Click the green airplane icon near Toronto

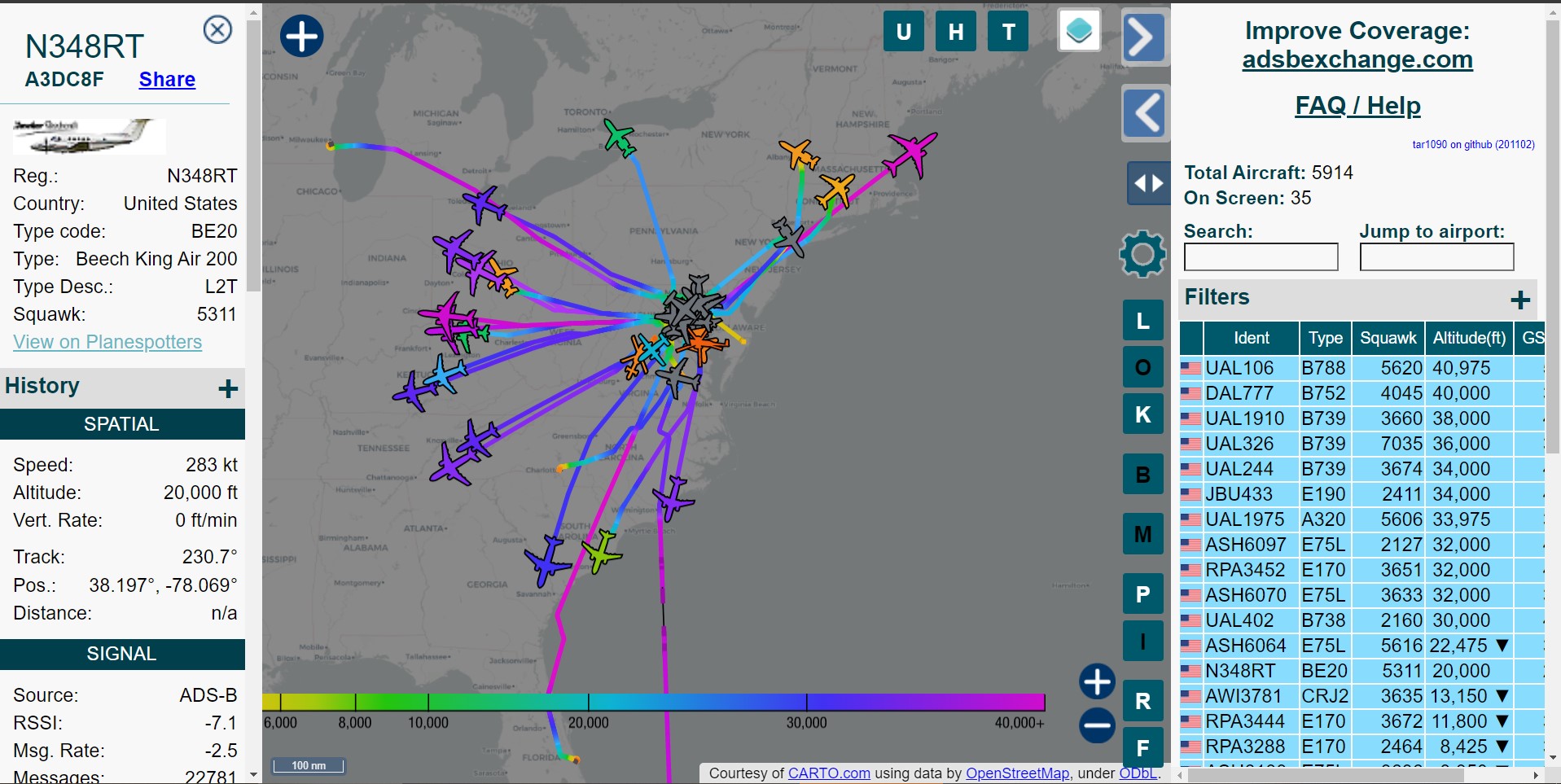620,137
